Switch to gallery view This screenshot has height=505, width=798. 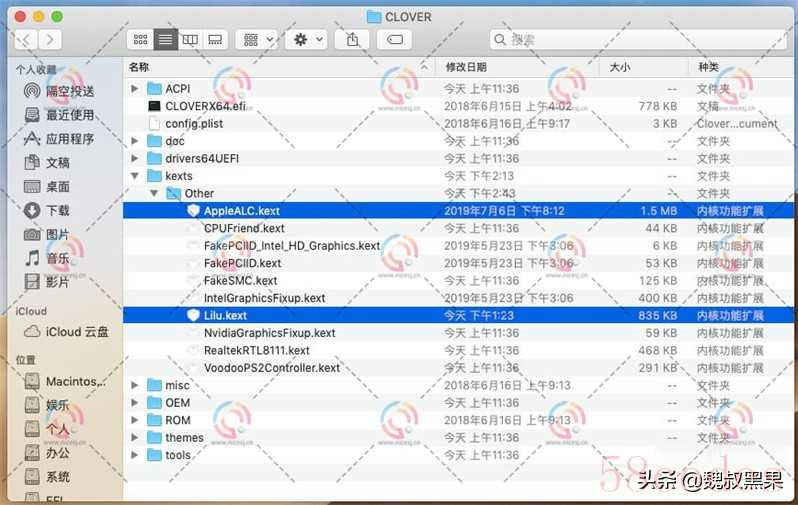[215, 40]
